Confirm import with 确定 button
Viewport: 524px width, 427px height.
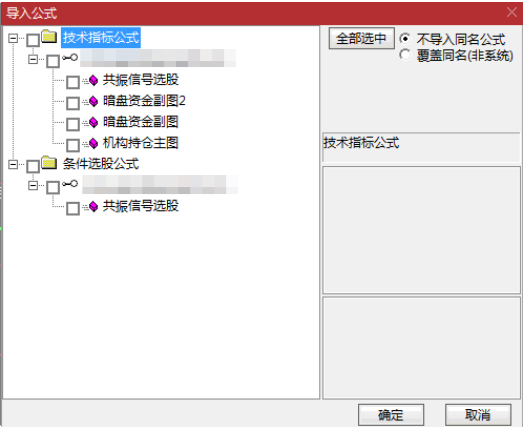[x=391, y=415]
